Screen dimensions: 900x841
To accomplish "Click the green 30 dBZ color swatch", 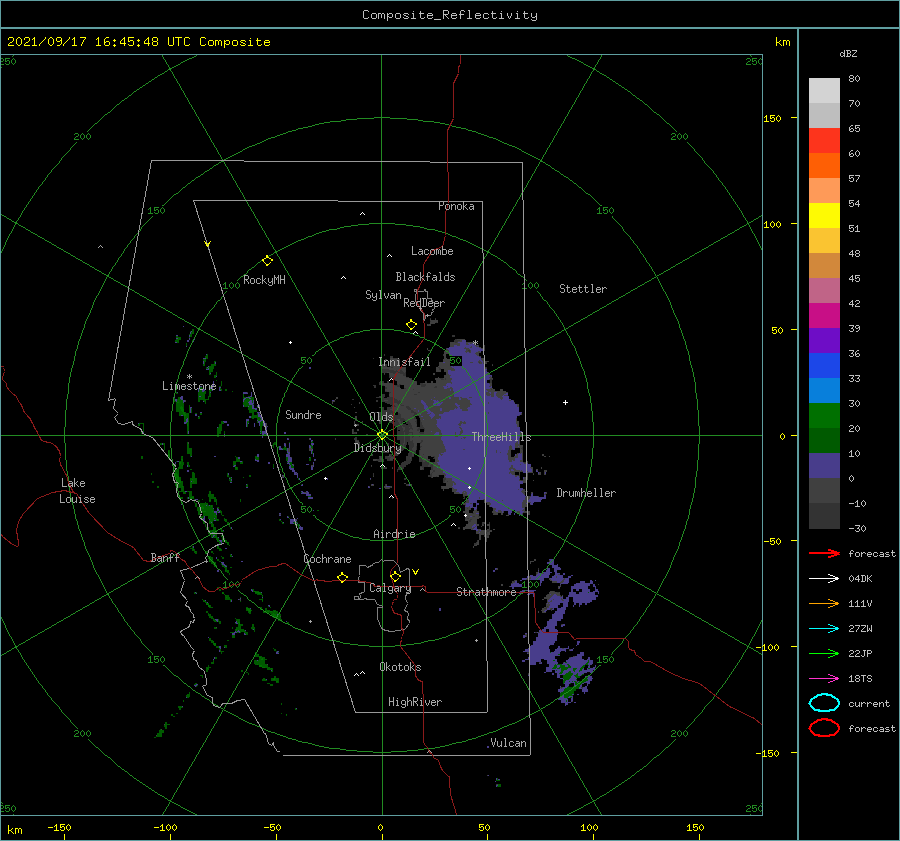I will click(824, 416).
